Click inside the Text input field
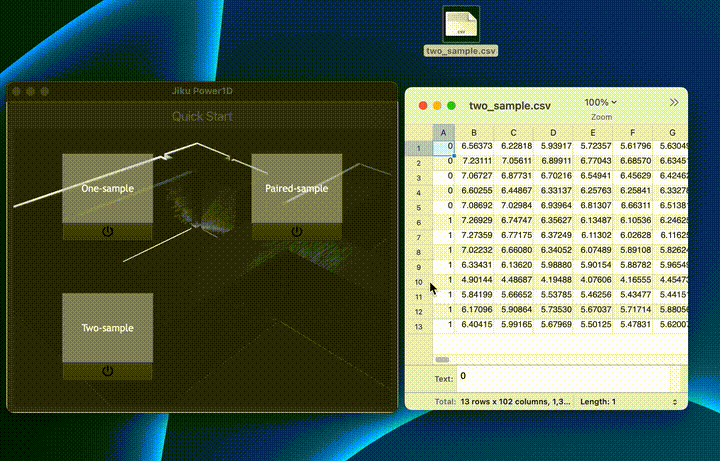This screenshot has height=461, width=720. coord(560,378)
